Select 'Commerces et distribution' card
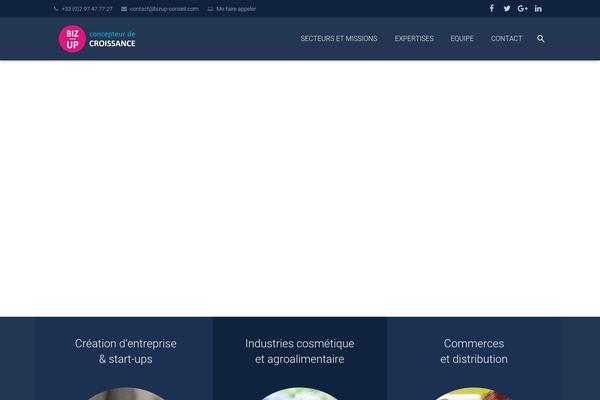The width and height of the screenshot is (600, 400). pyautogui.click(x=474, y=359)
